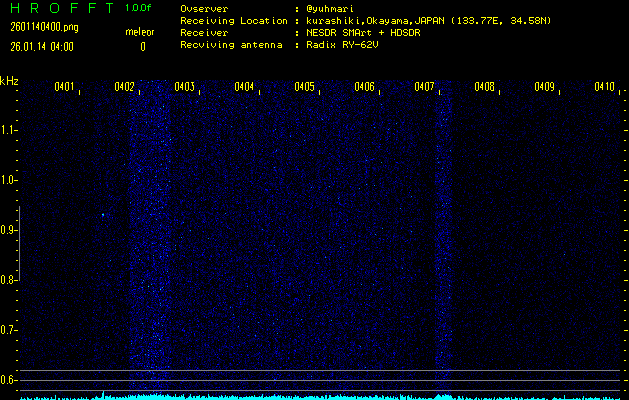Click the HROFFT title text

pos(63,8)
